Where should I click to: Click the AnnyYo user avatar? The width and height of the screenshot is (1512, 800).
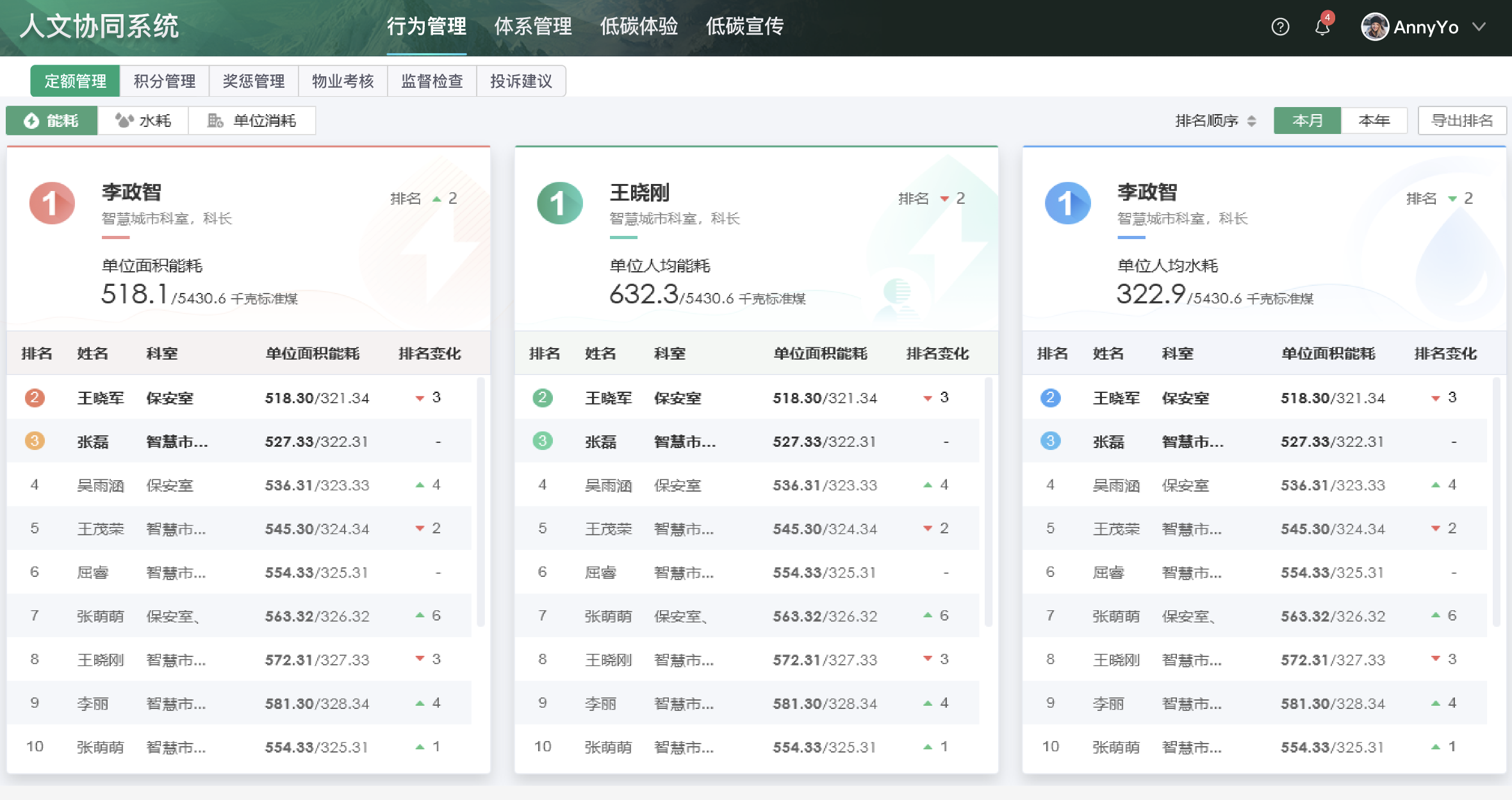1374,27
